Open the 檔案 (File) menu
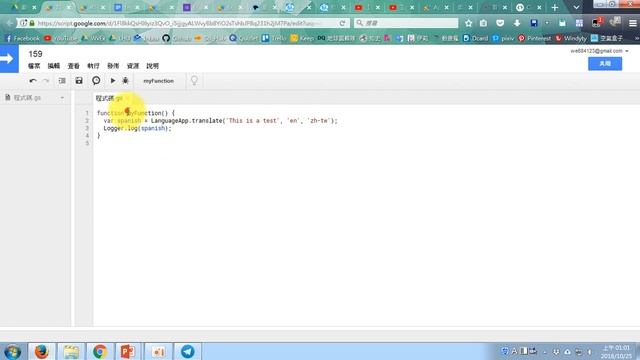 coord(34,66)
